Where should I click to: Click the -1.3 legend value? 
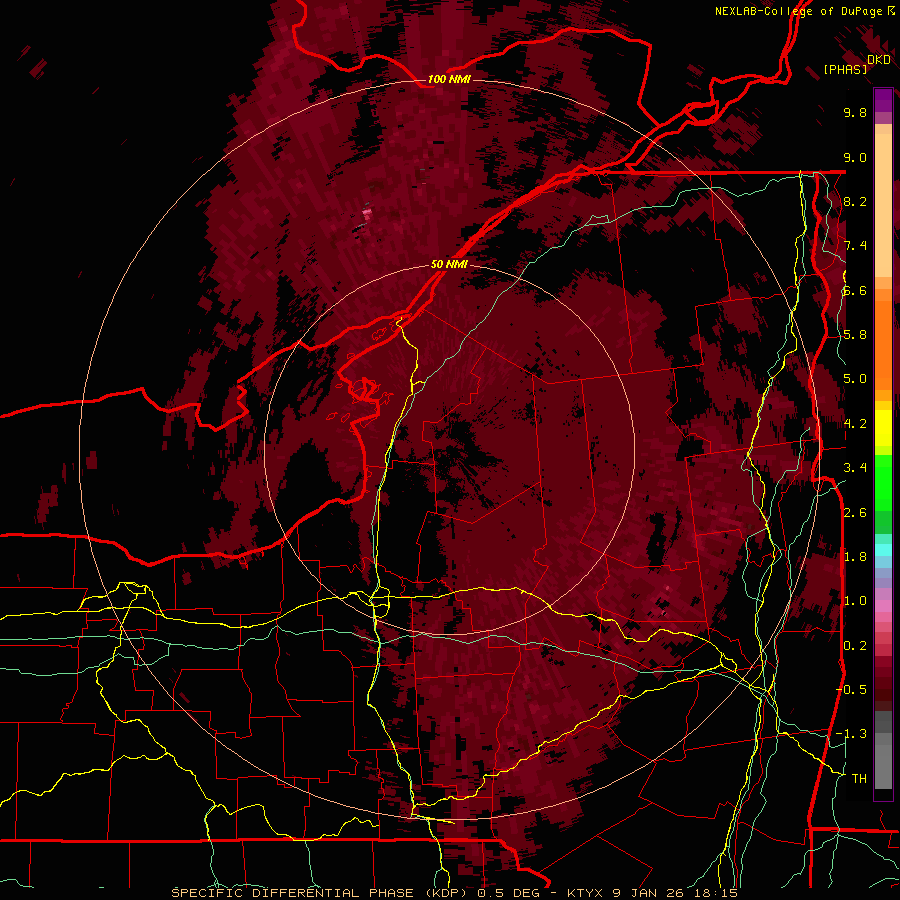pyautogui.click(x=851, y=734)
